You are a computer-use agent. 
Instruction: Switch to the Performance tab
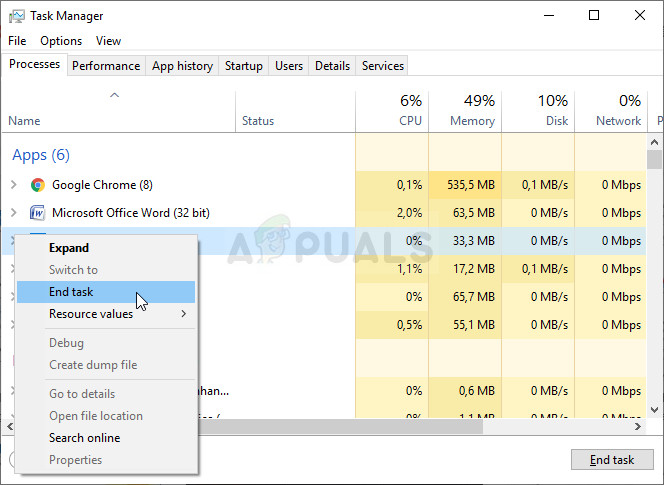pos(106,66)
